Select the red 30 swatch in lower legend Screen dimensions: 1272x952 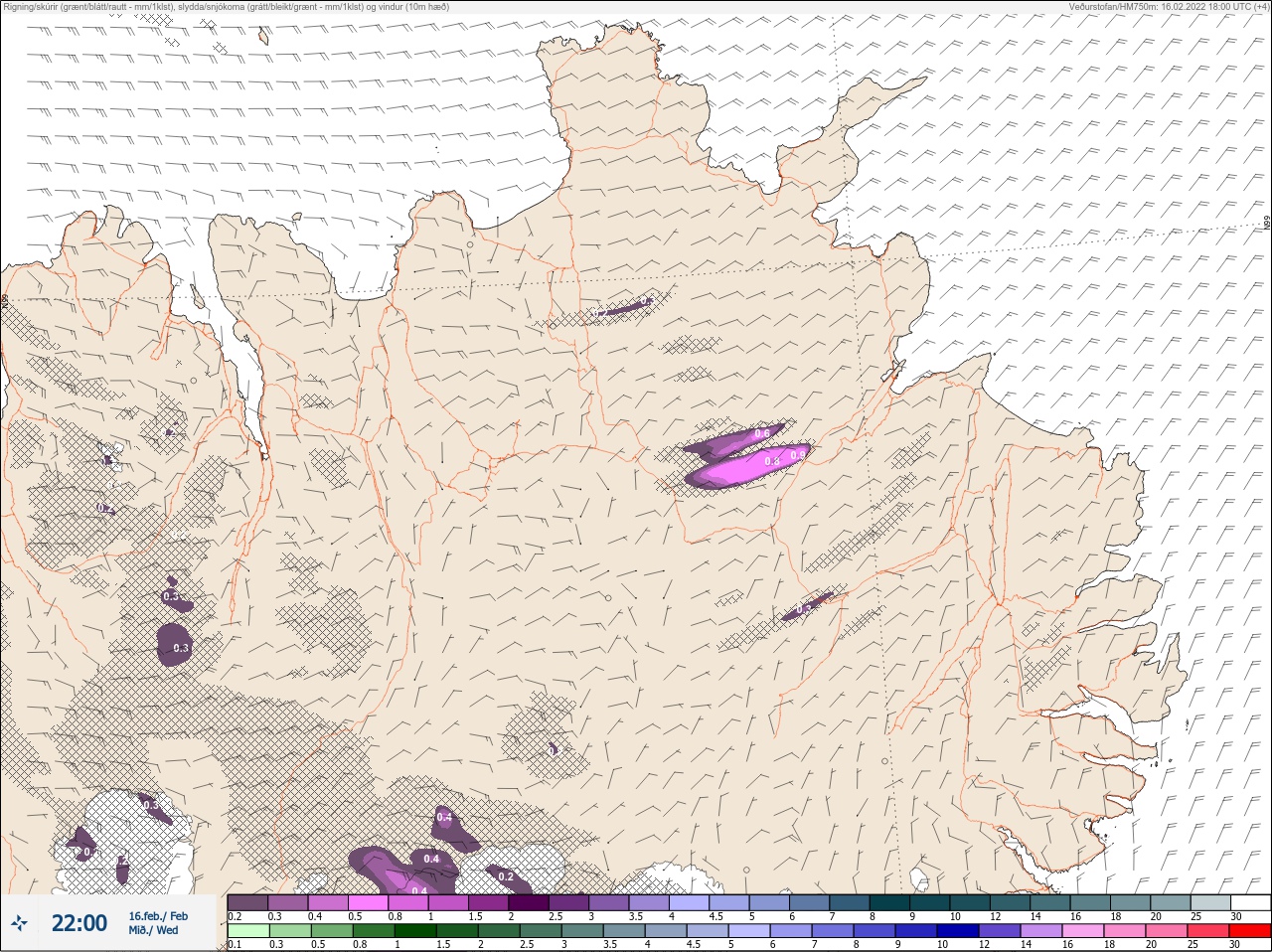coord(1250,931)
